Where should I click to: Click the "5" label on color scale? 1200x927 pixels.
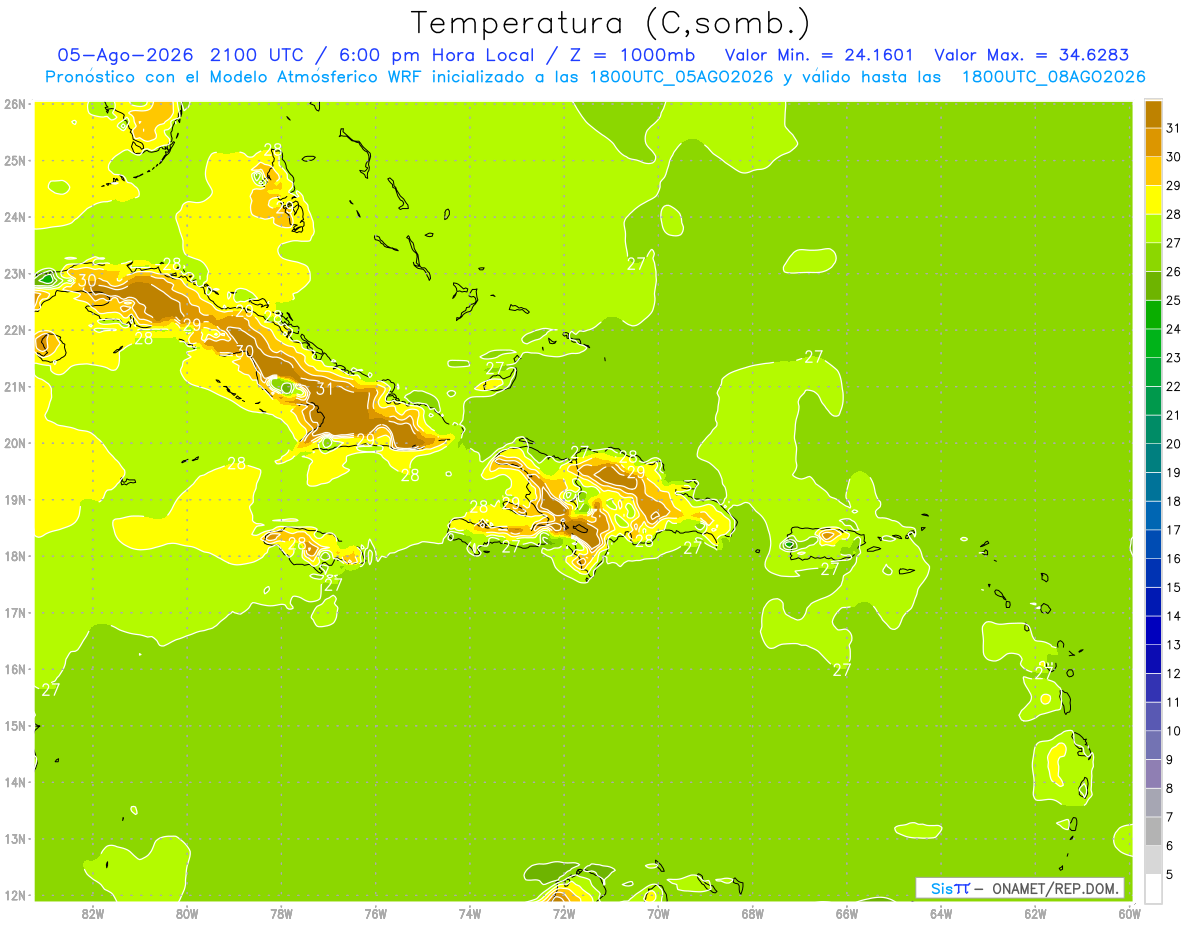(1172, 875)
